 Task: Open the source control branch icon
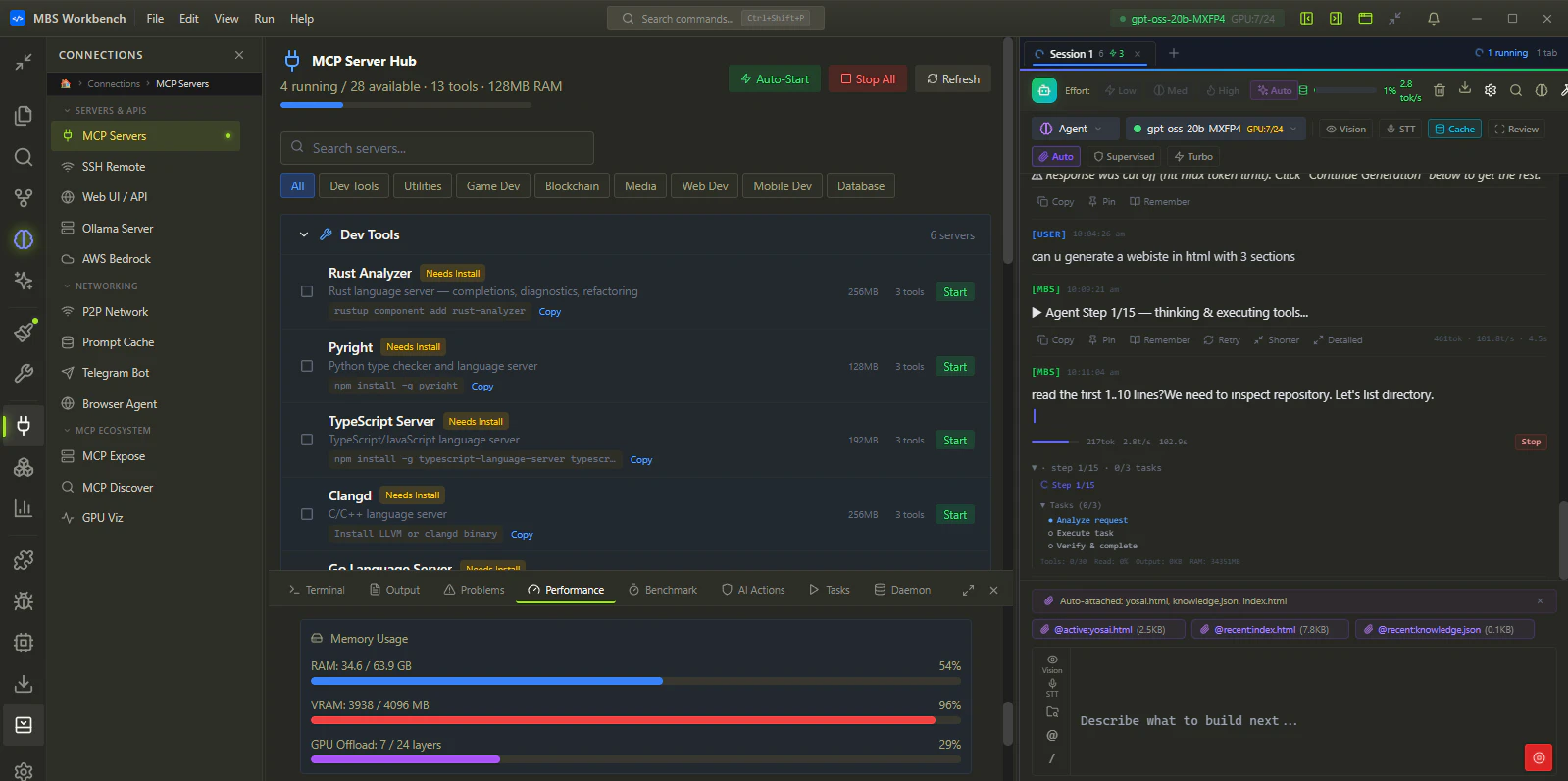pyautogui.click(x=24, y=198)
